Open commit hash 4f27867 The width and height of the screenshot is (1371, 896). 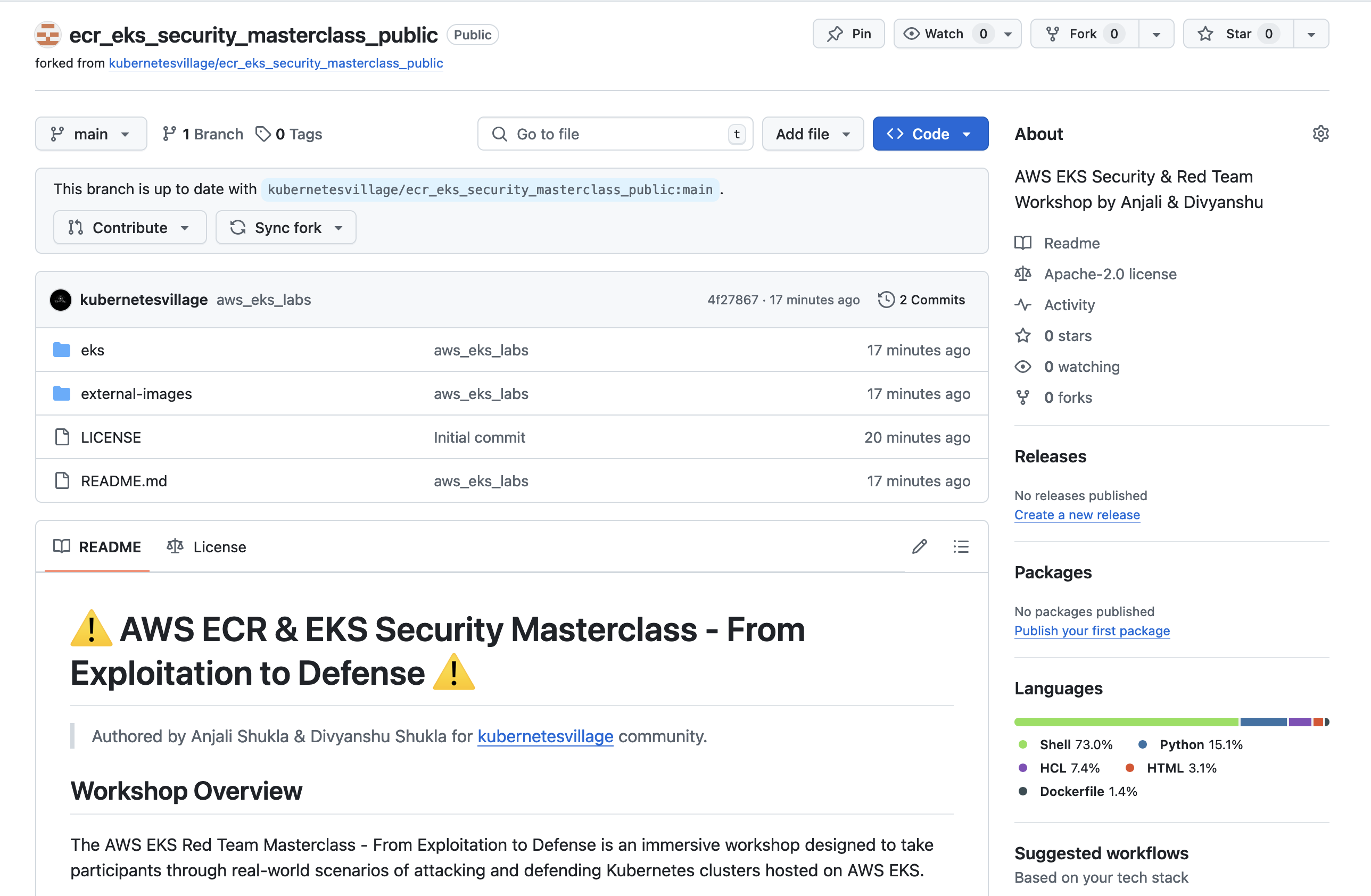tap(733, 300)
